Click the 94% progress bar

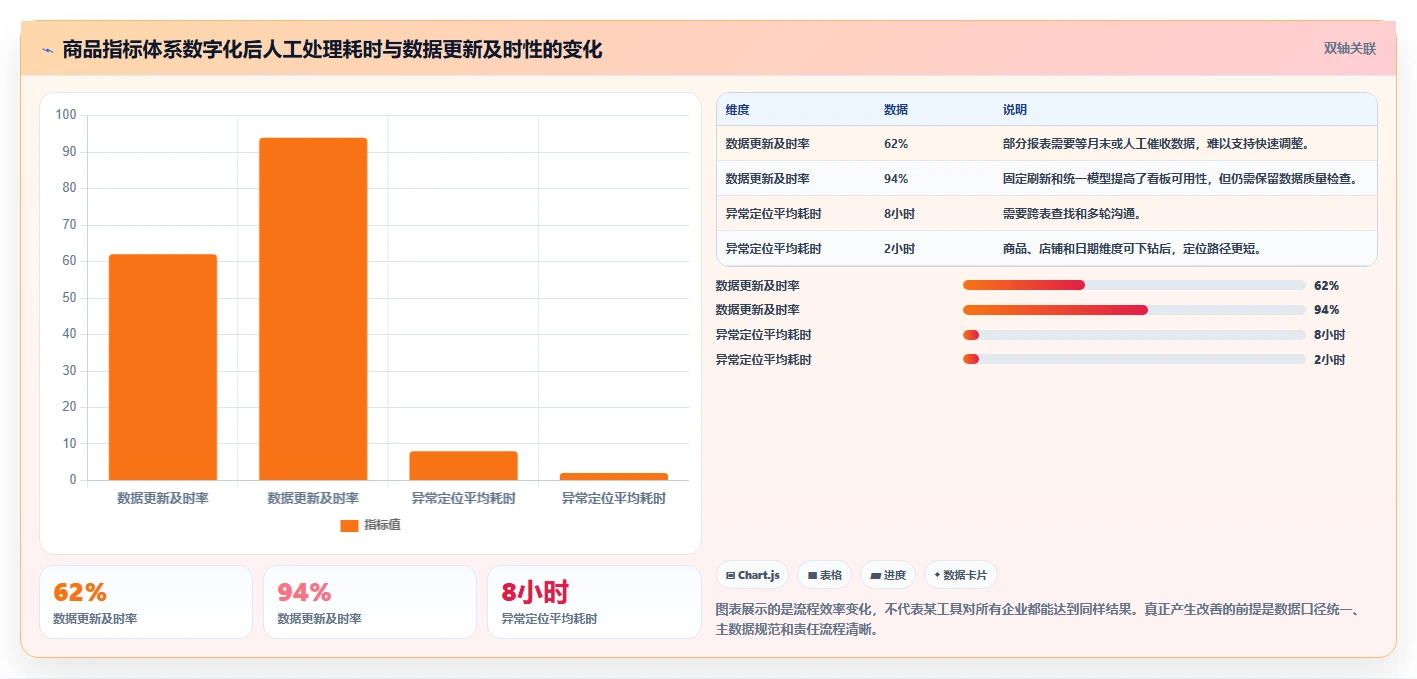point(1134,310)
